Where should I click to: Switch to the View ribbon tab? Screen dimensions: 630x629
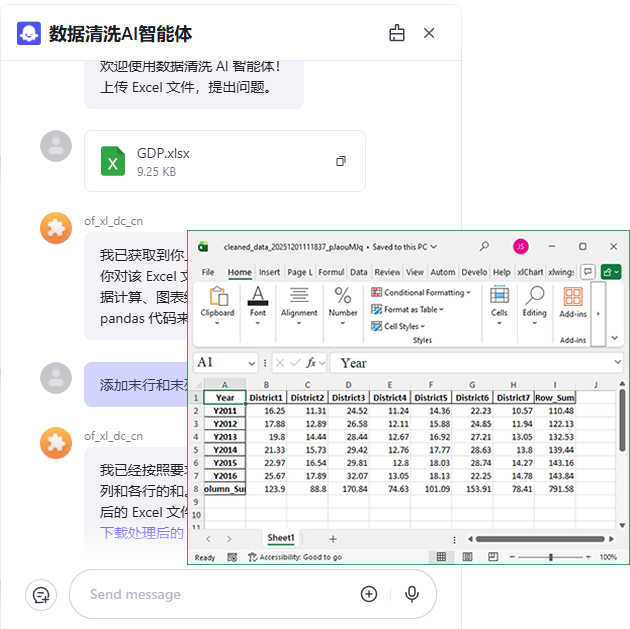[415, 272]
